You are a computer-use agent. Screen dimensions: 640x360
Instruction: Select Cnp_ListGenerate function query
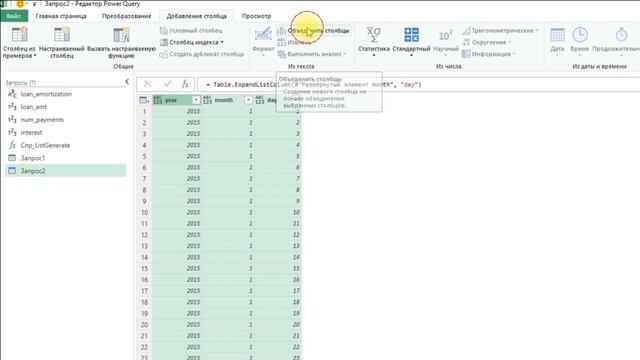point(66,145)
